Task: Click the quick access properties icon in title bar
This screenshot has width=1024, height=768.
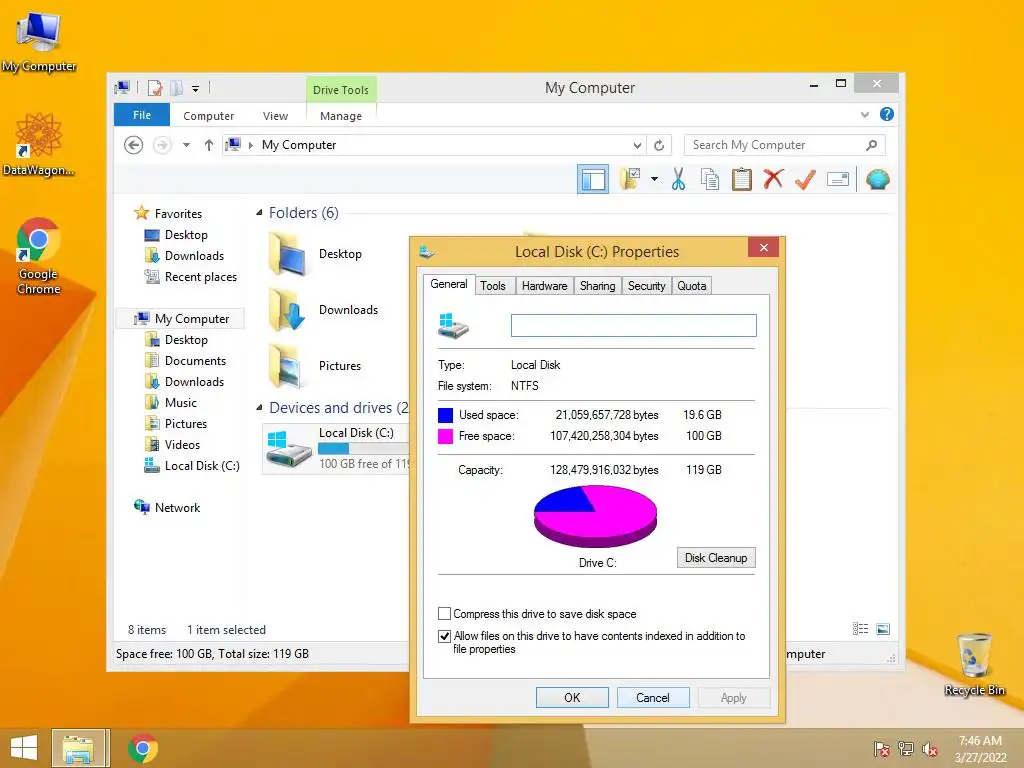Action: 155,88
